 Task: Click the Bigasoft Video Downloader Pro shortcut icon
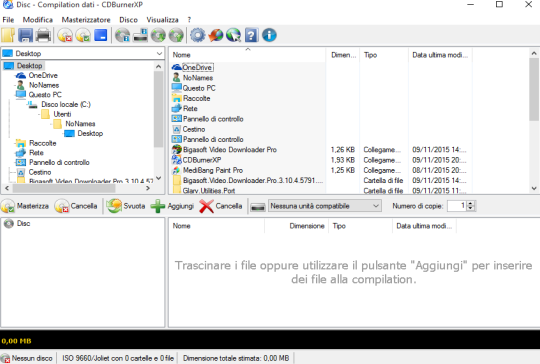pos(177,149)
